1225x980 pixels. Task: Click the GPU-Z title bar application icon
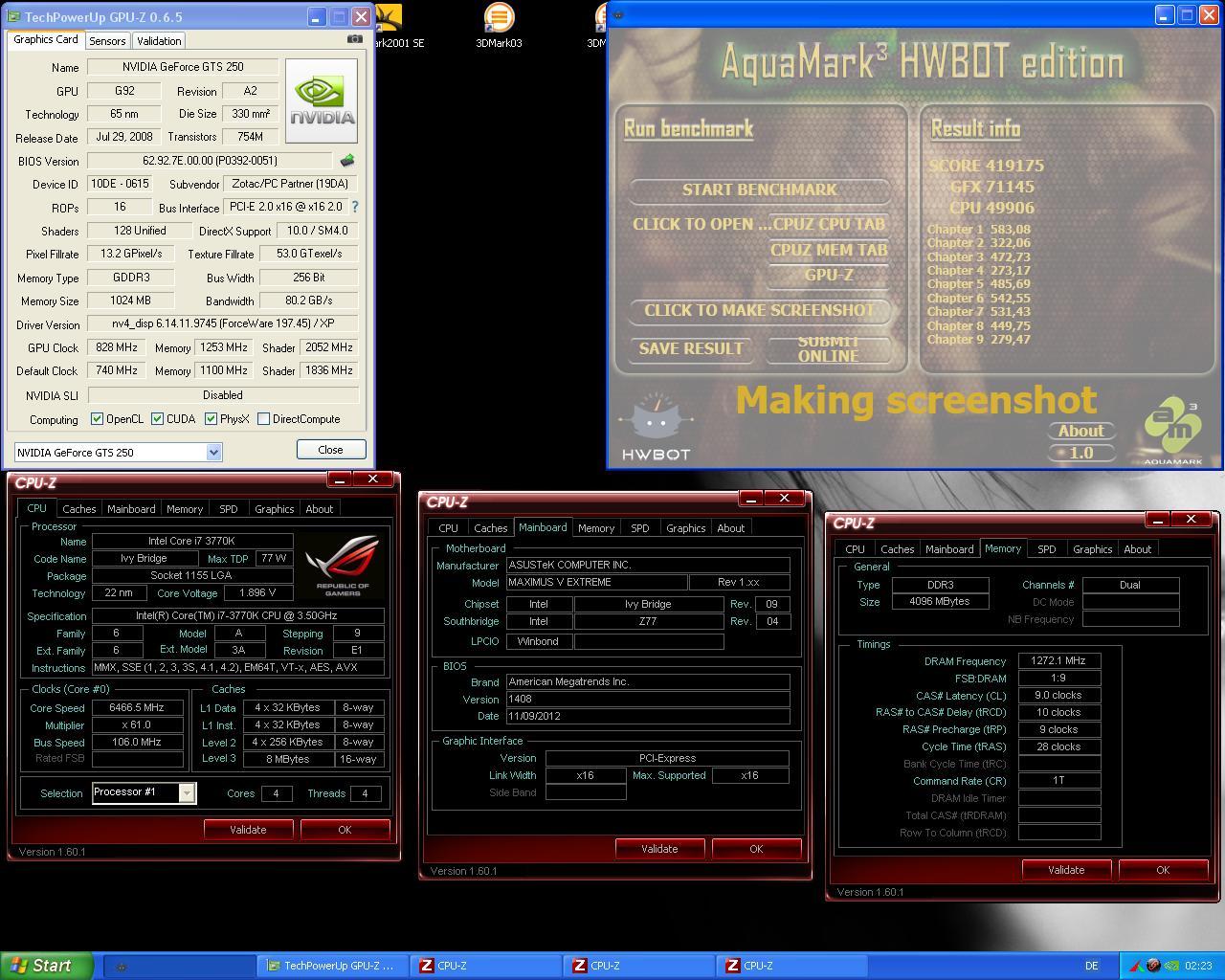(x=13, y=17)
